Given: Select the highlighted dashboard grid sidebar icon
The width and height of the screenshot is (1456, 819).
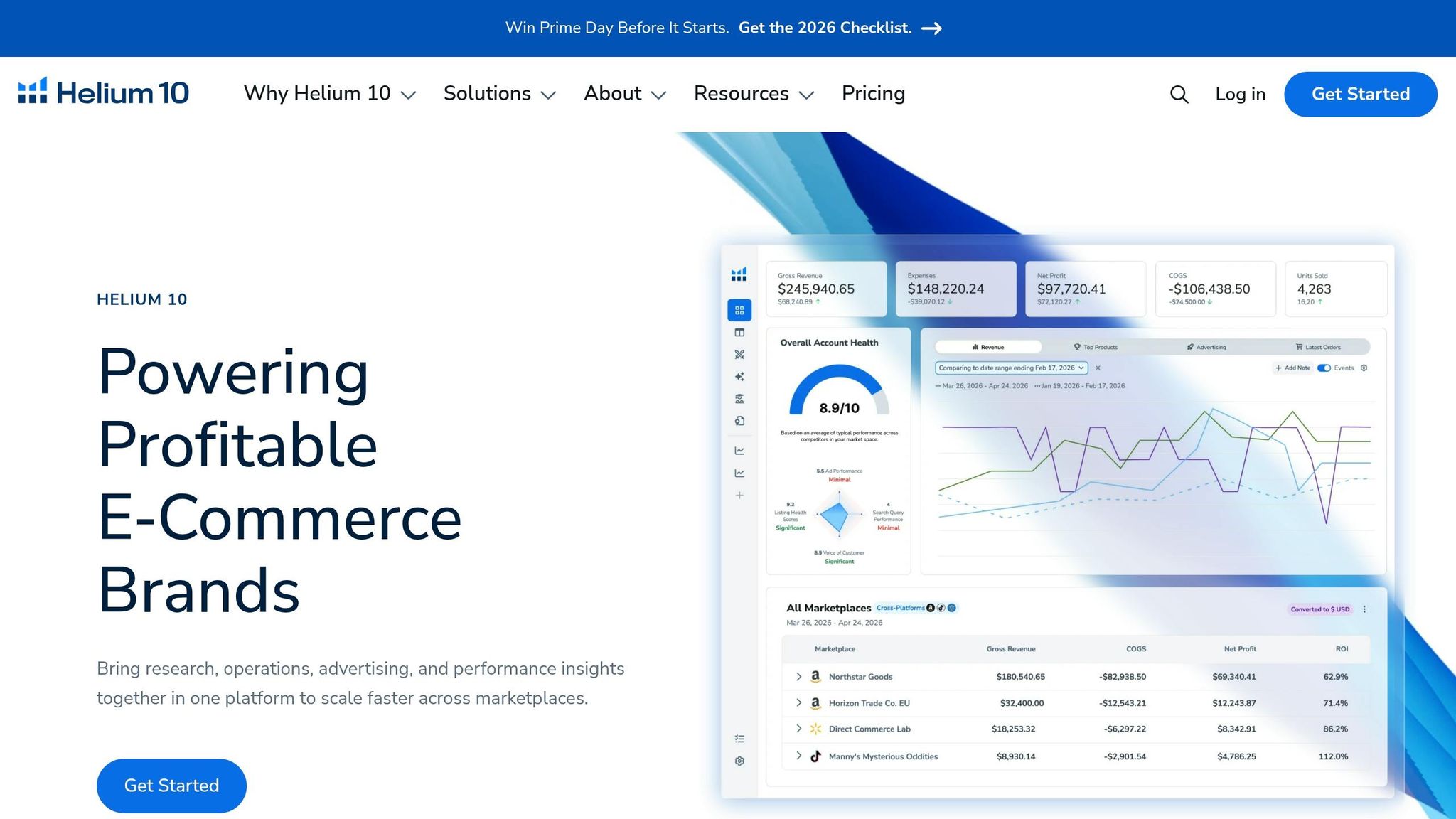Looking at the screenshot, I should pyautogui.click(x=739, y=310).
